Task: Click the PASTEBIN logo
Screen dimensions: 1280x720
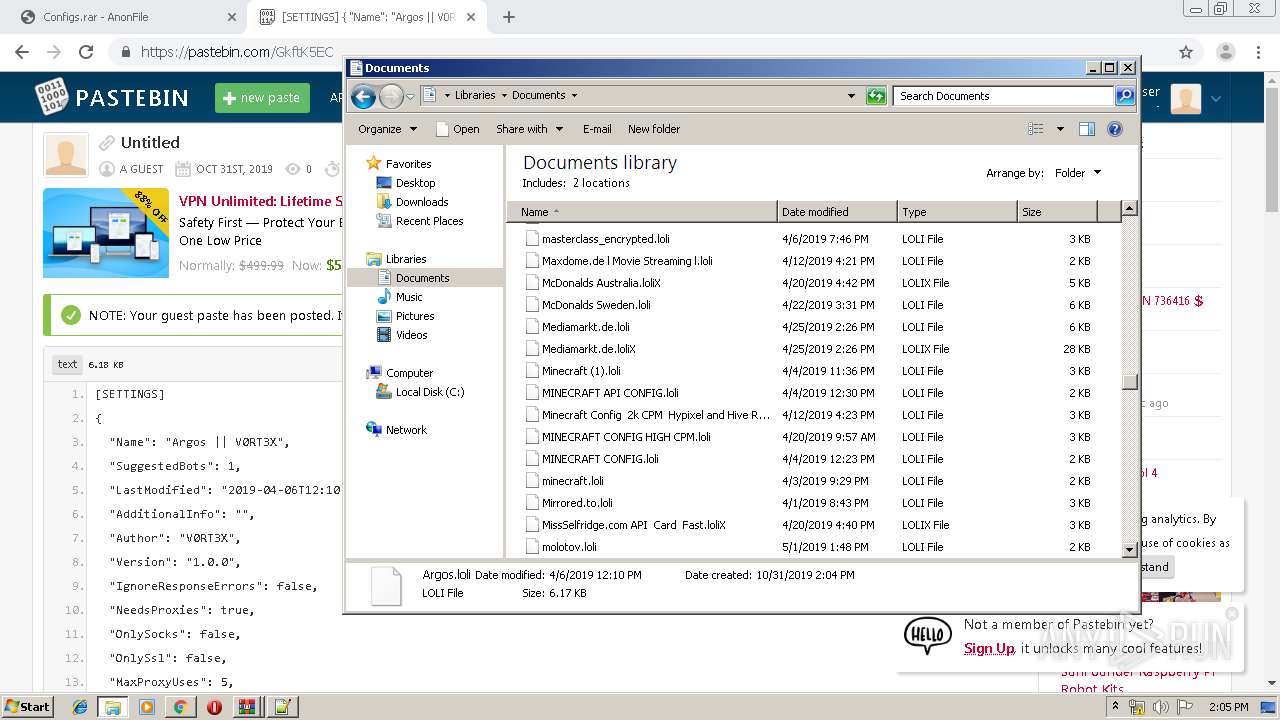Action: coord(112,97)
